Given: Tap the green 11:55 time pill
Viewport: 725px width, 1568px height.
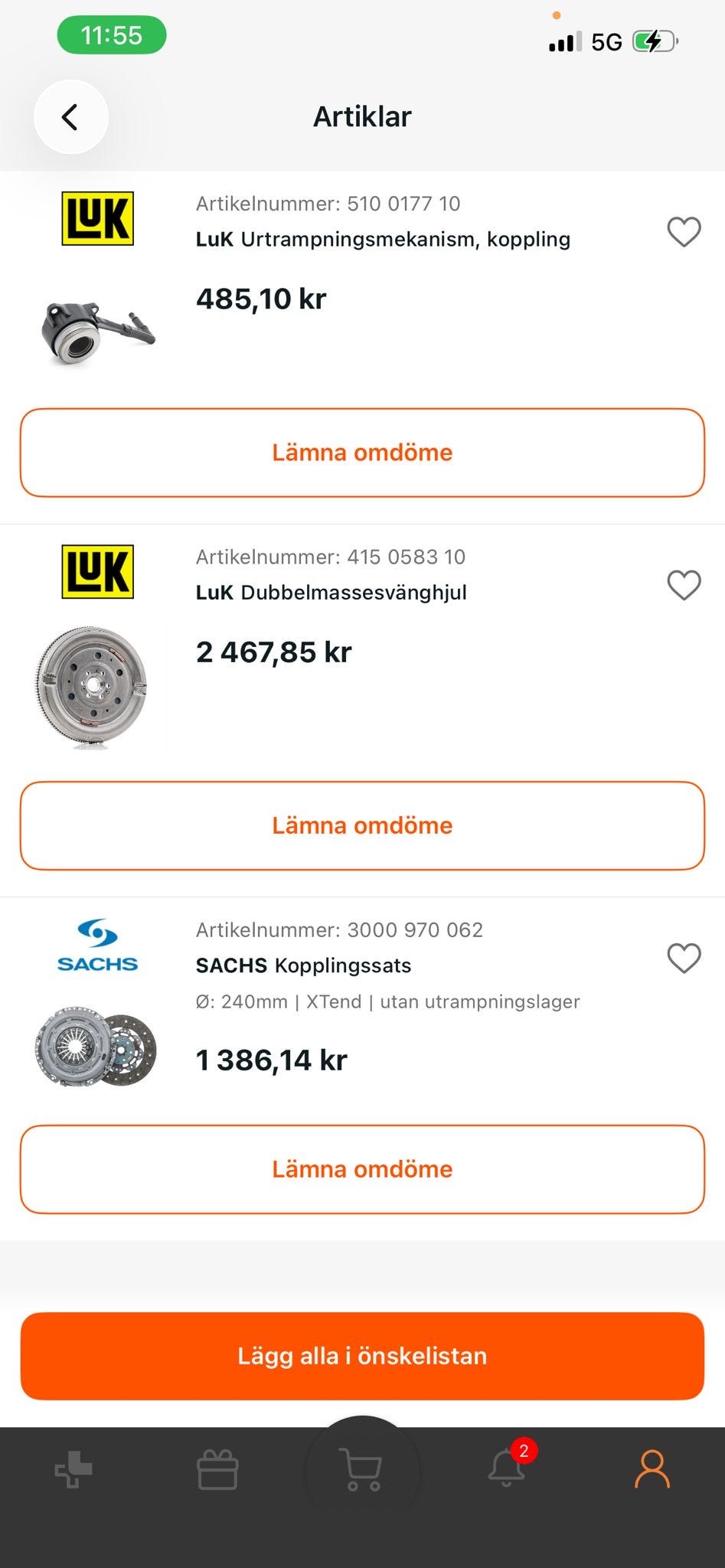Looking at the screenshot, I should tap(112, 35).
